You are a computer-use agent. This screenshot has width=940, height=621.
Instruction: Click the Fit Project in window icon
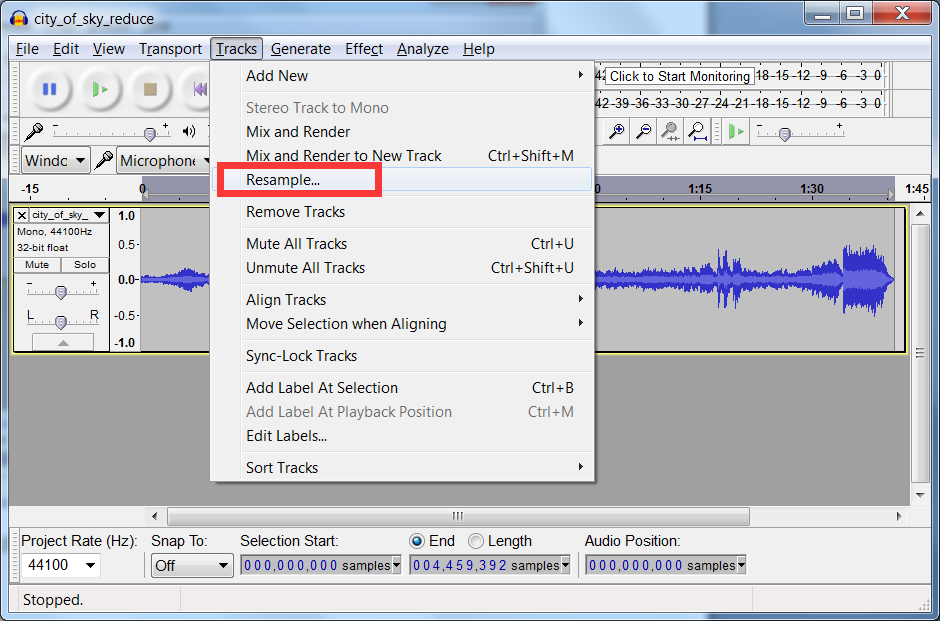[697, 131]
